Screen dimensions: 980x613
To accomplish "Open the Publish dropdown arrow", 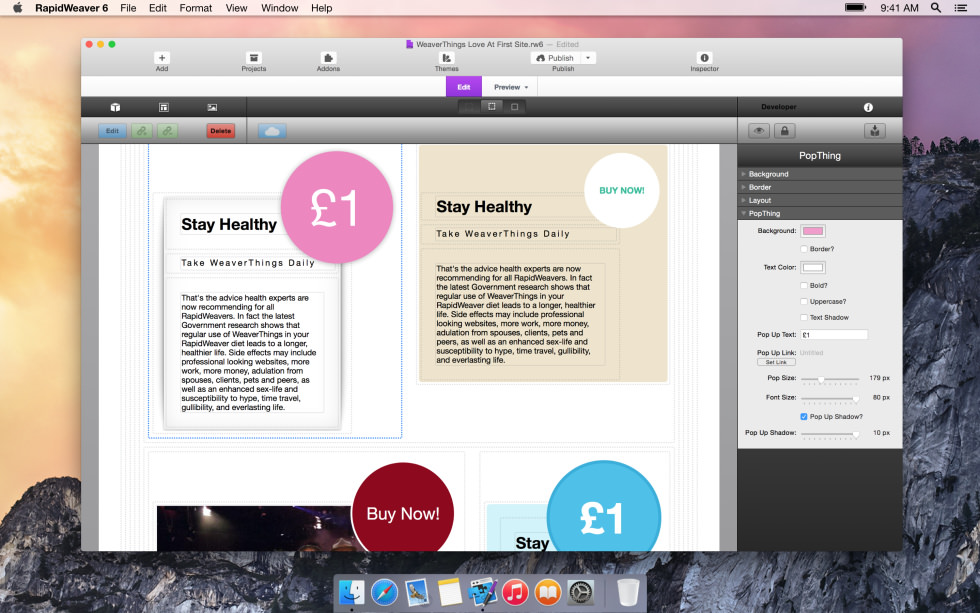I will coord(588,58).
